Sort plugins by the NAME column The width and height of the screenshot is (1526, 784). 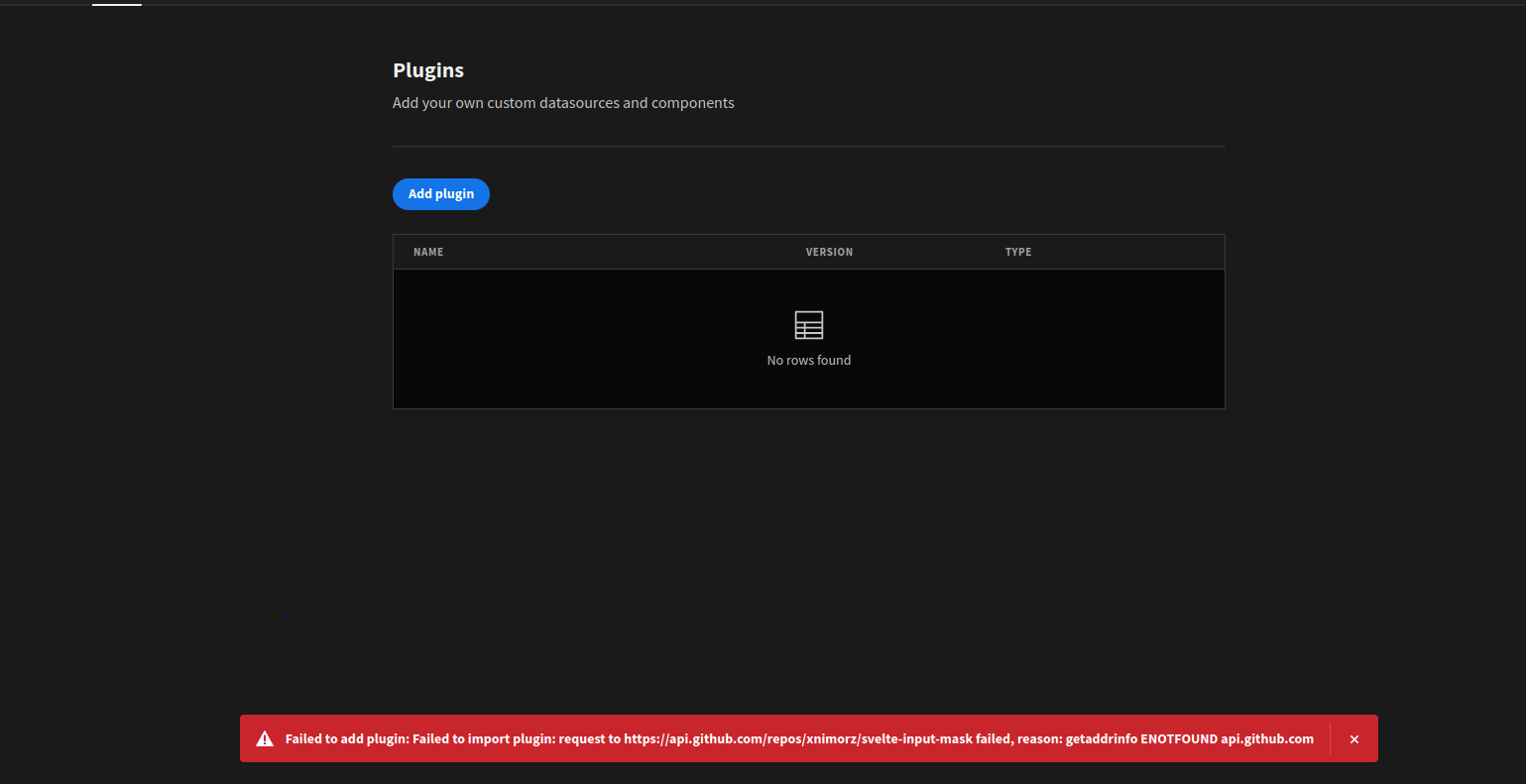tap(428, 252)
